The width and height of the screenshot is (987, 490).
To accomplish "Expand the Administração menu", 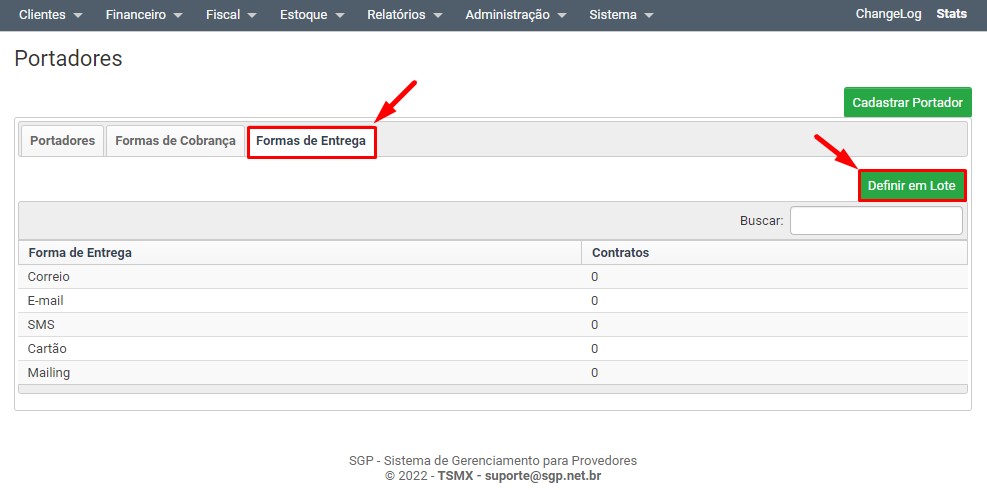I will (515, 15).
